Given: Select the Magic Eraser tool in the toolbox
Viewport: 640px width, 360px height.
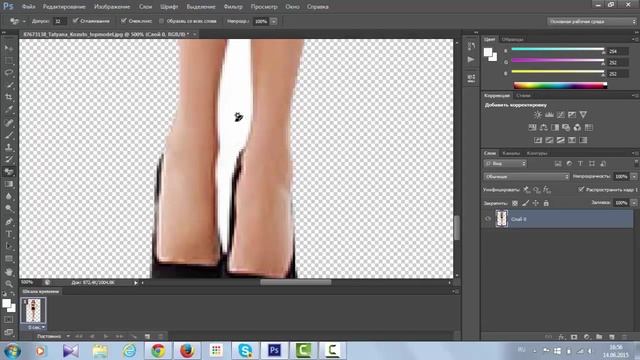Looking at the screenshot, I should coord(9,172).
